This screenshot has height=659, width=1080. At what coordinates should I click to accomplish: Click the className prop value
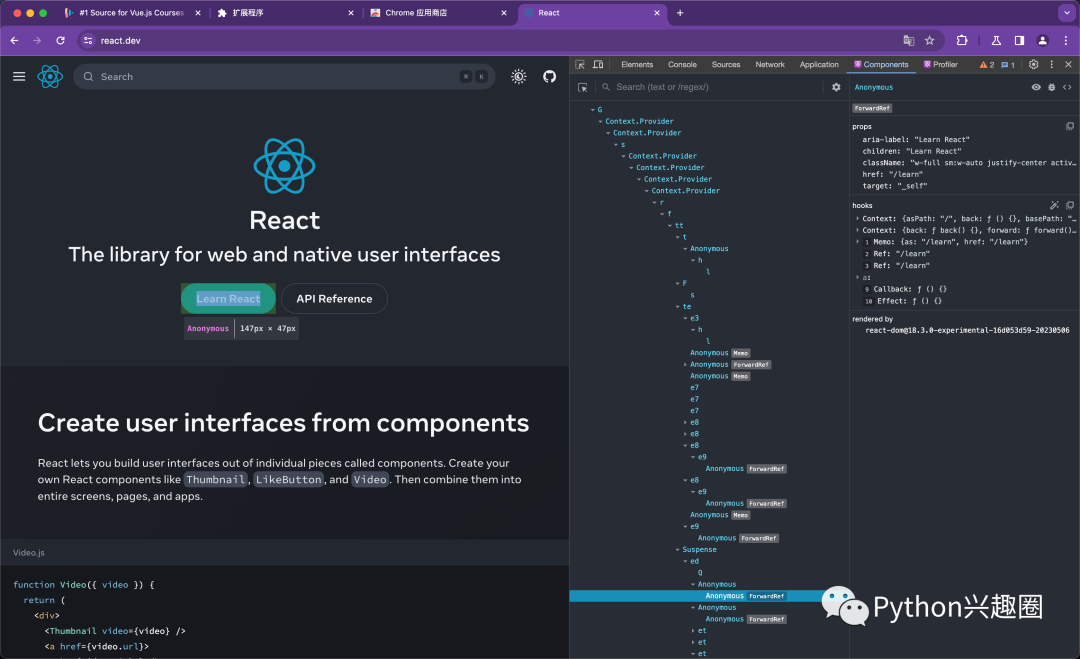993,163
